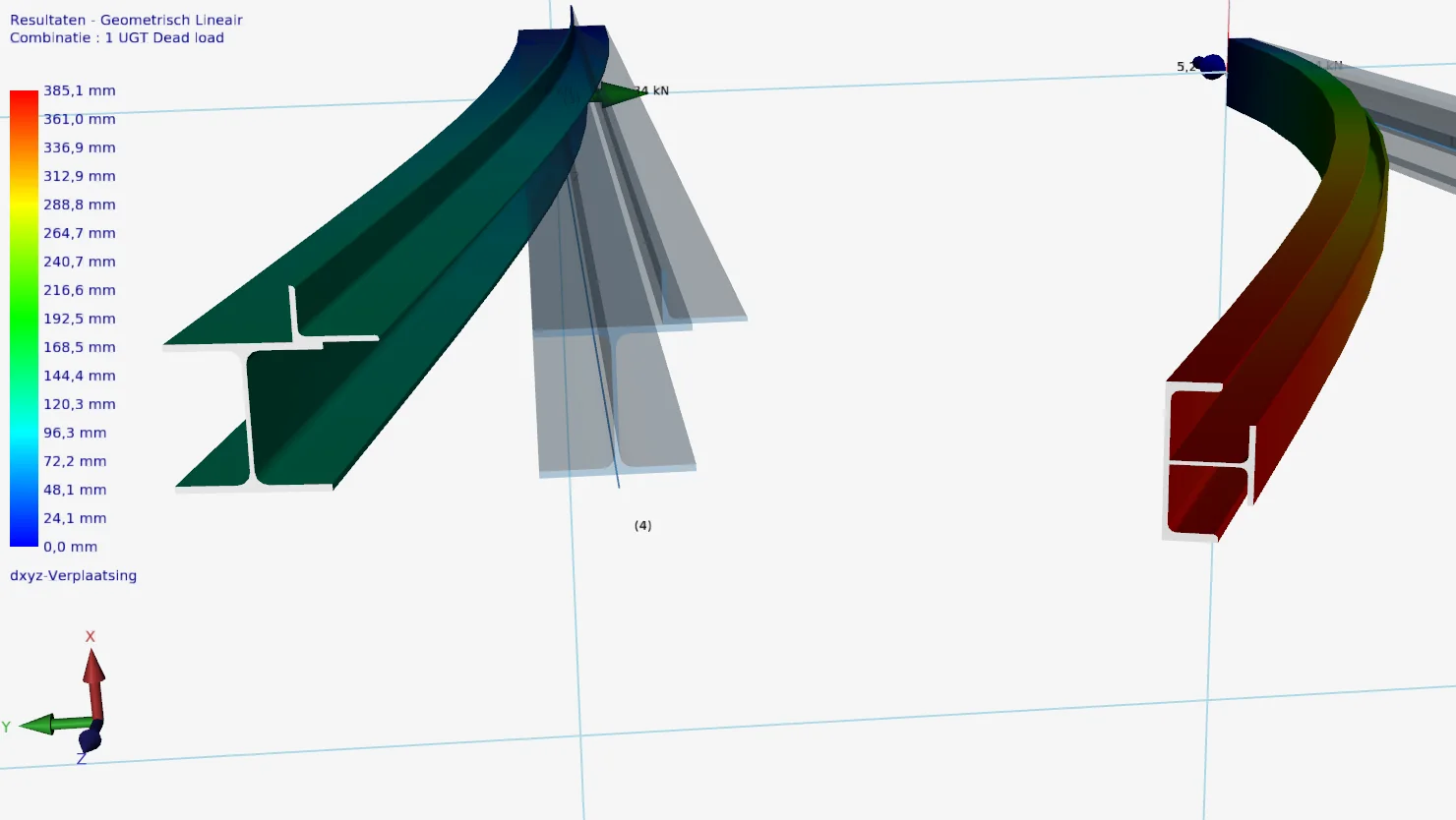The height and width of the screenshot is (820, 1456).
Task: Click the legend value 48,1 mm
Action: click(75, 490)
